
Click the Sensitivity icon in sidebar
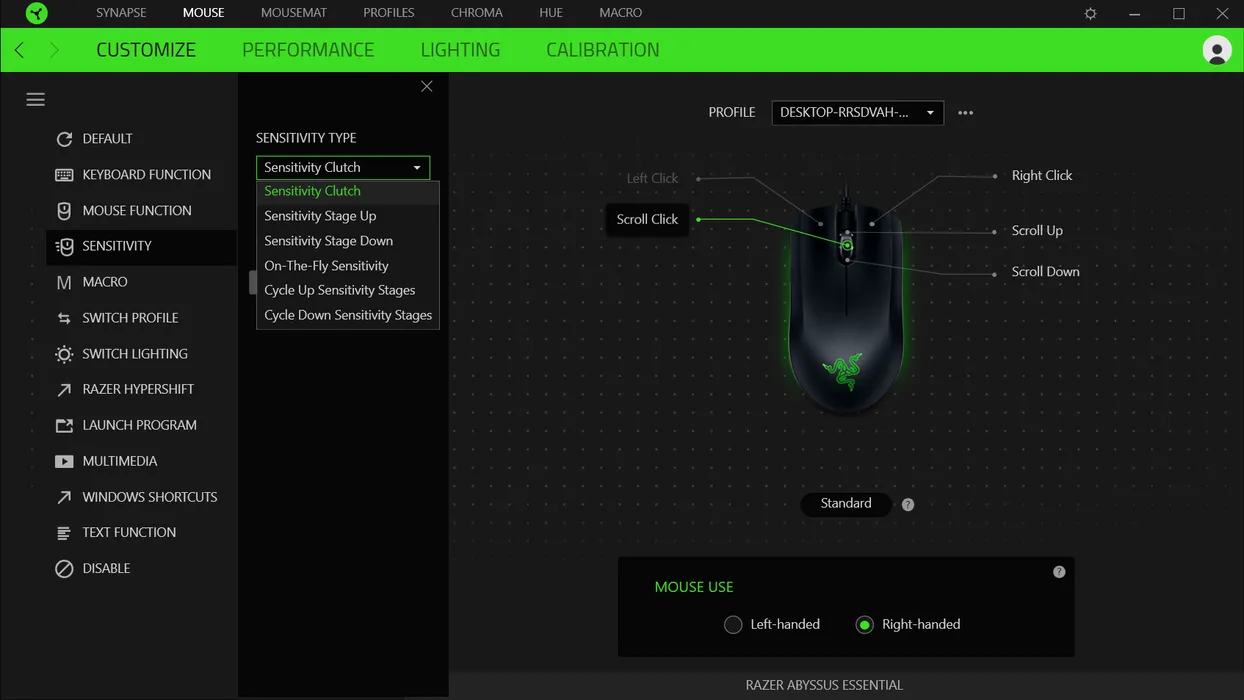tap(64, 246)
